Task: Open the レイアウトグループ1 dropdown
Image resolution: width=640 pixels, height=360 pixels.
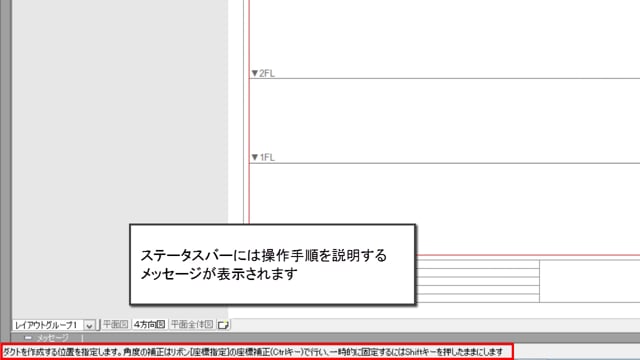Action: click(89, 325)
